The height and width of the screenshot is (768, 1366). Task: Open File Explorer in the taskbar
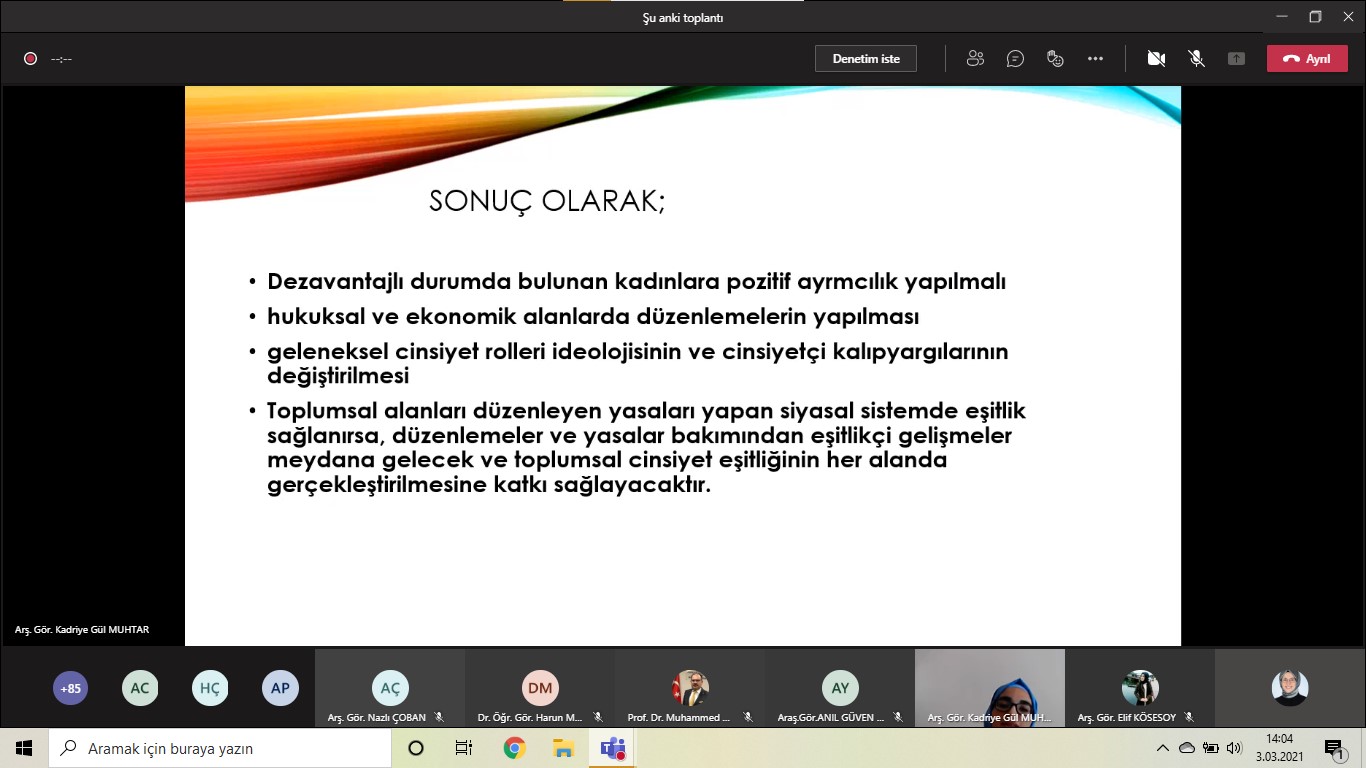coord(563,748)
